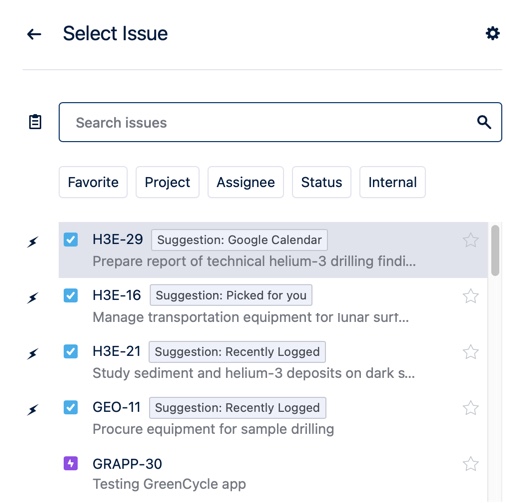Click the purple GRAPP-30 issue type icon
This screenshot has height=503, width=506.
(x=71, y=463)
